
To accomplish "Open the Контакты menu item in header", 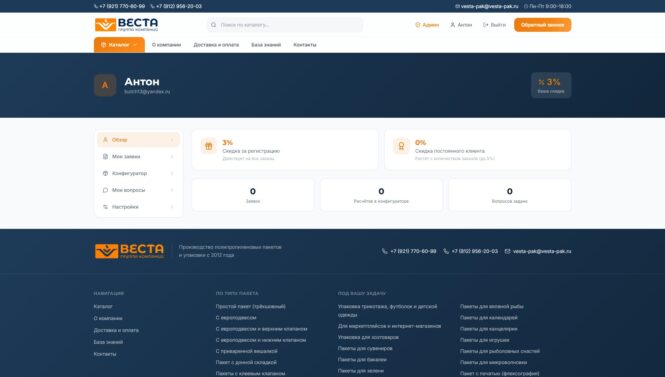I will (x=305, y=45).
